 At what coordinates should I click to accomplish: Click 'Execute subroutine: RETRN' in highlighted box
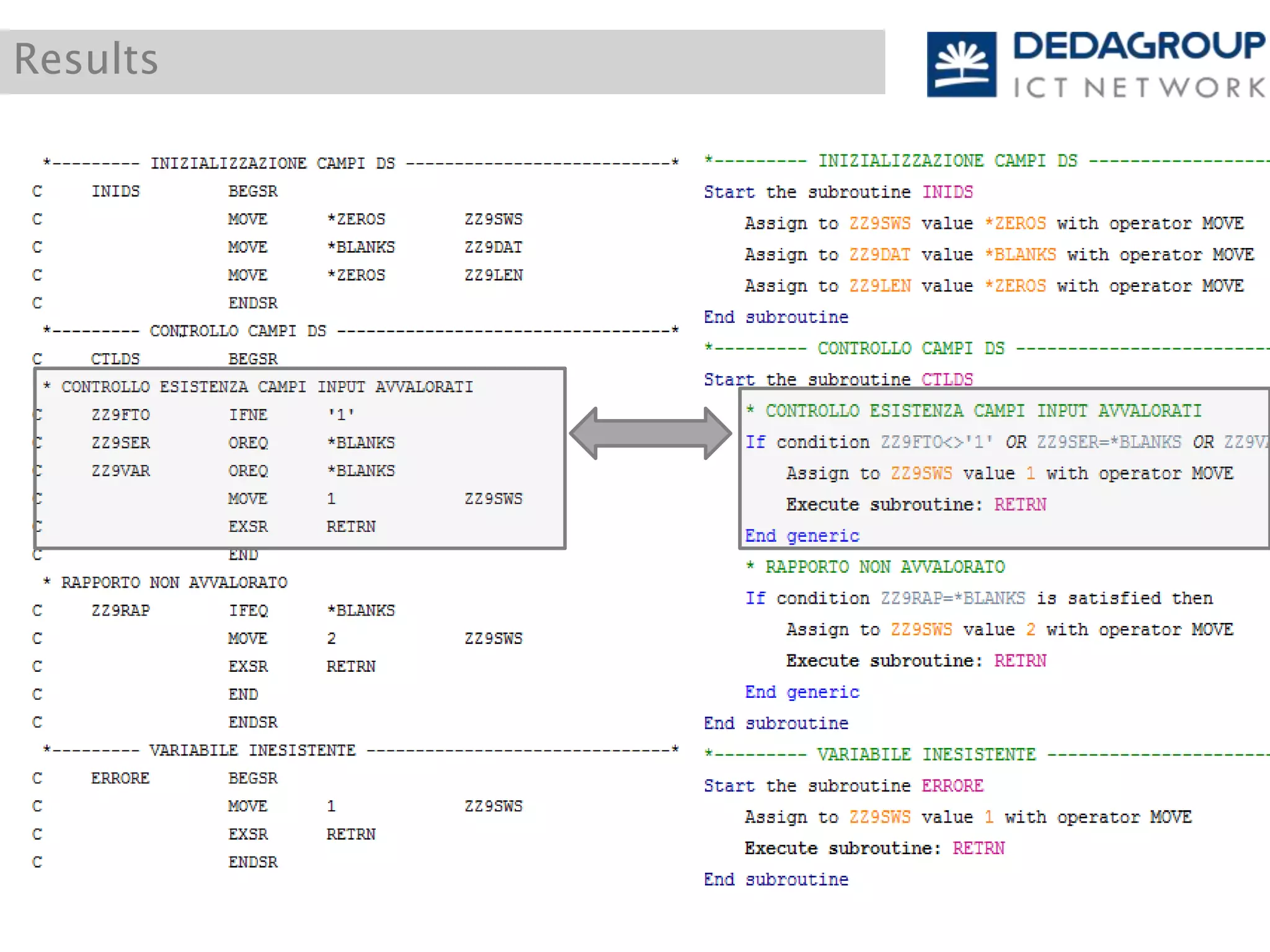coord(916,505)
